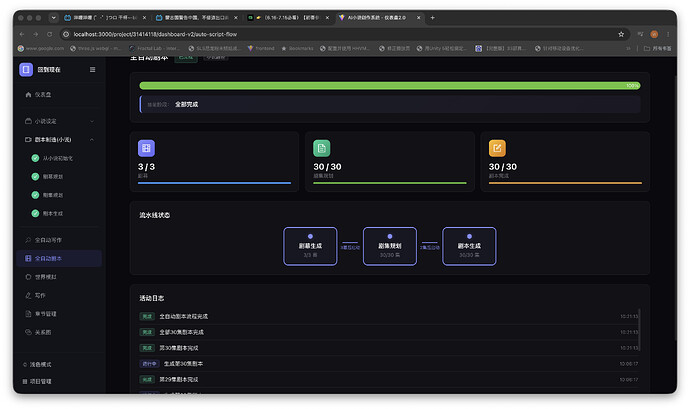The height and width of the screenshot is (409, 690).
Task: Open 关系图 via its sidebar icon
Action: click(x=29, y=332)
